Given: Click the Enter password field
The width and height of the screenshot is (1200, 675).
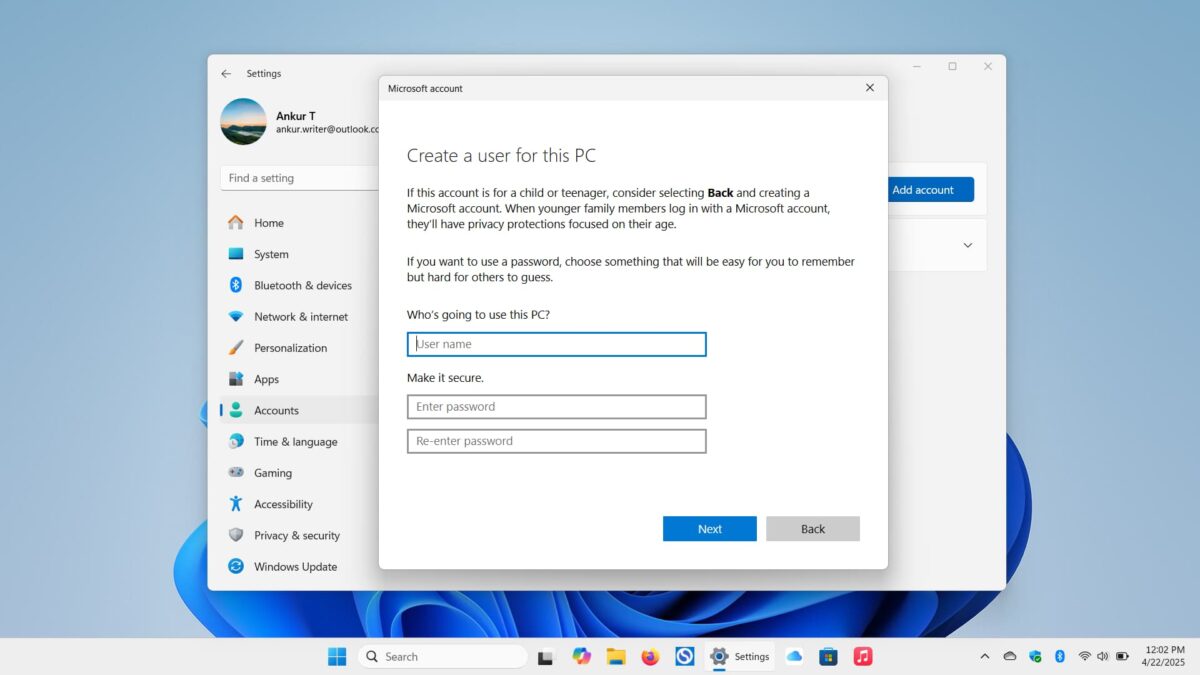Looking at the screenshot, I should click(556, 407).
